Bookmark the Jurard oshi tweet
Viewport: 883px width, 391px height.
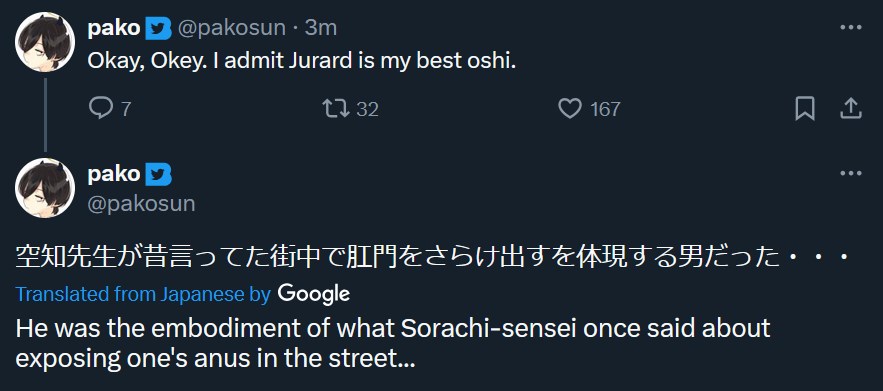[805, 108]
